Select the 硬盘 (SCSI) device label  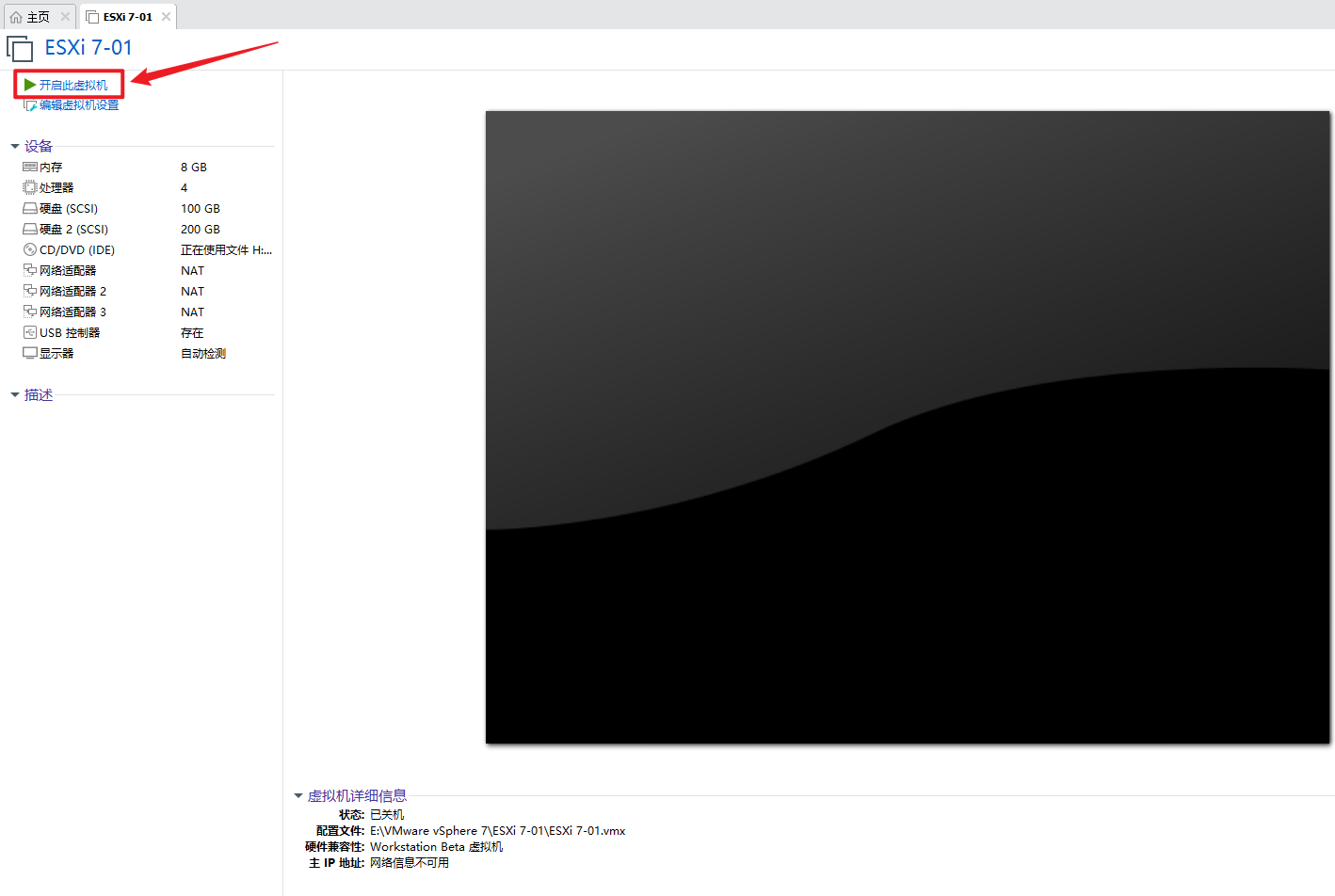click(69, 209)
